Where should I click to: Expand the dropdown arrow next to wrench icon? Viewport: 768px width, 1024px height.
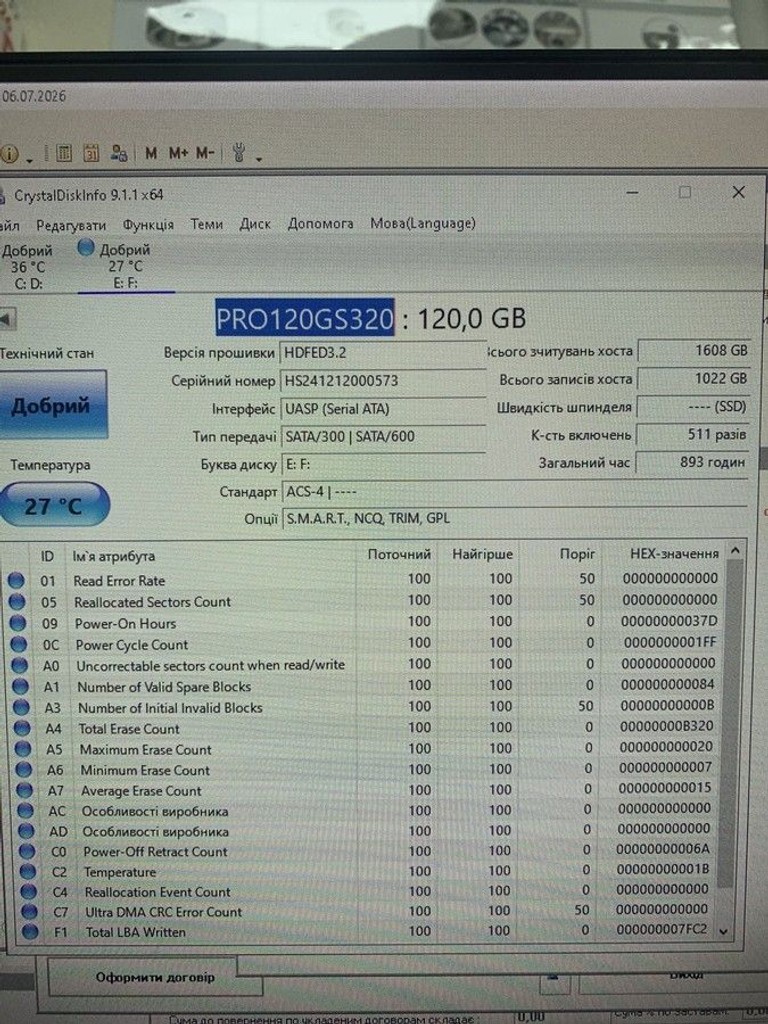[x=259, y=159]
